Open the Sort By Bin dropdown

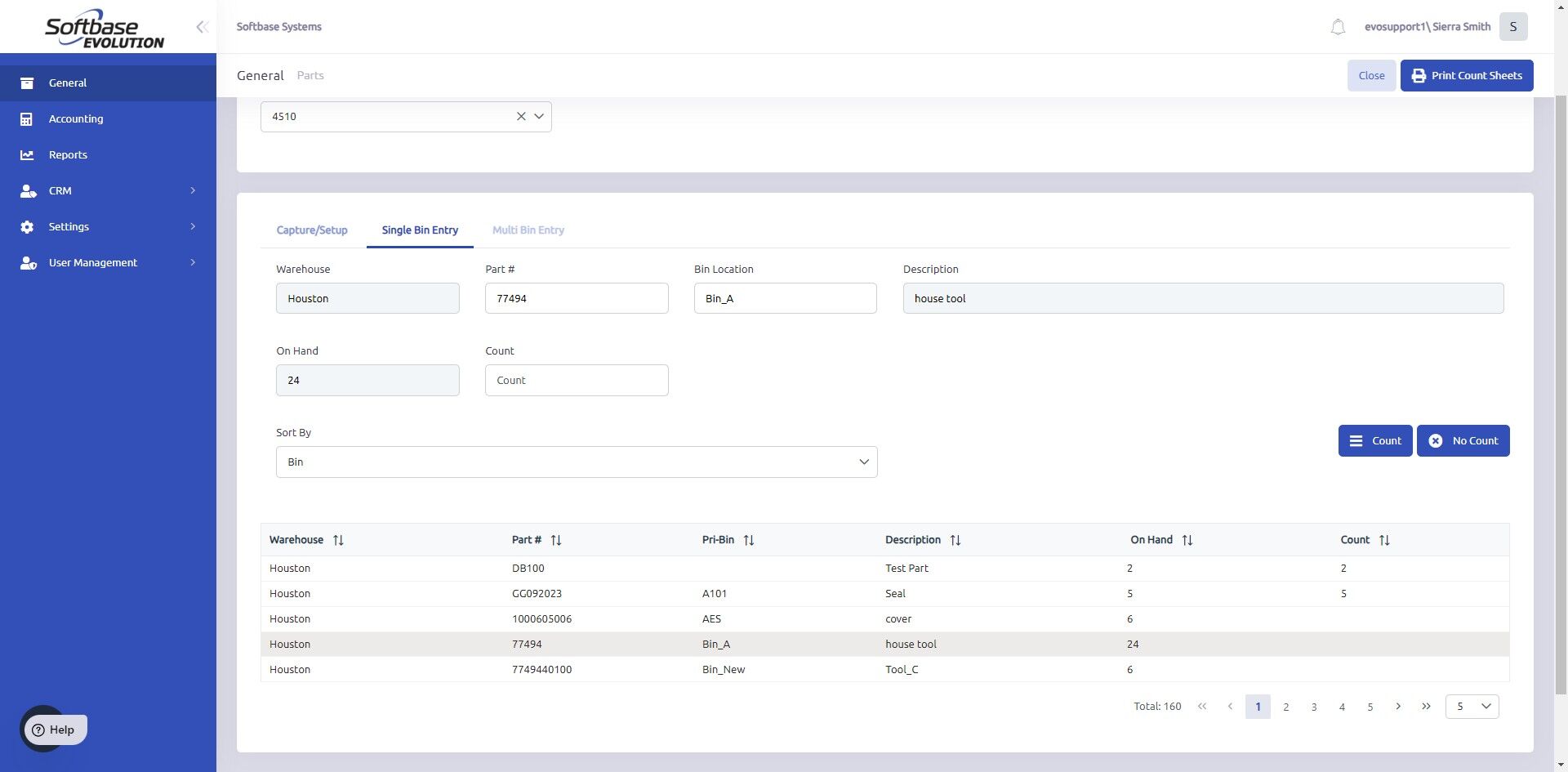click(577, 462)
